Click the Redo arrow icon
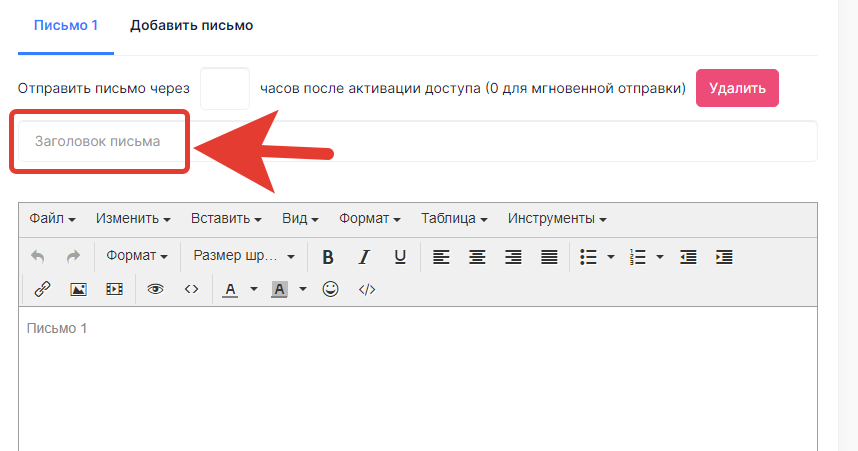This screenshot has width=858, height=451. [x=73, y=256]
